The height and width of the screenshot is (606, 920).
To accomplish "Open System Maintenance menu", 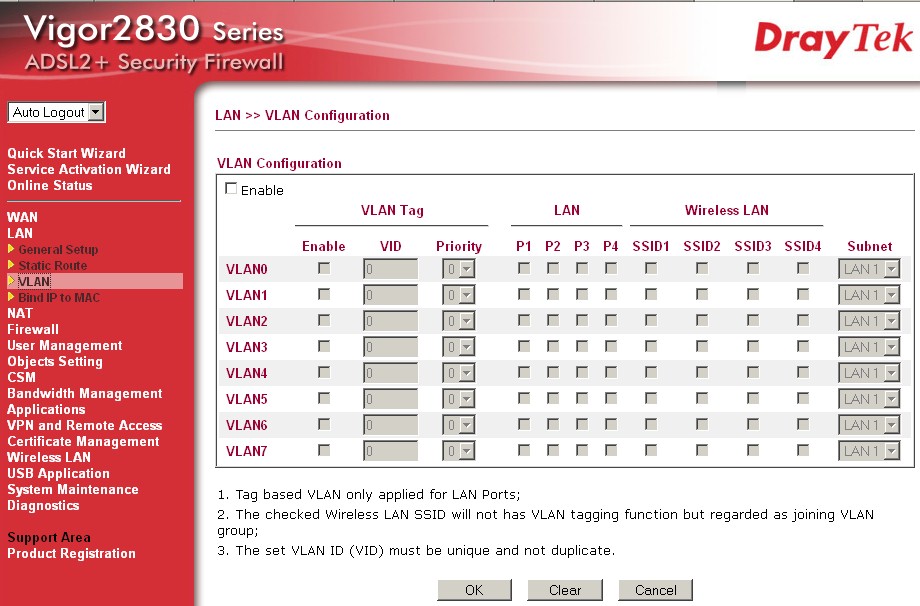I will (x=73, y=489).
